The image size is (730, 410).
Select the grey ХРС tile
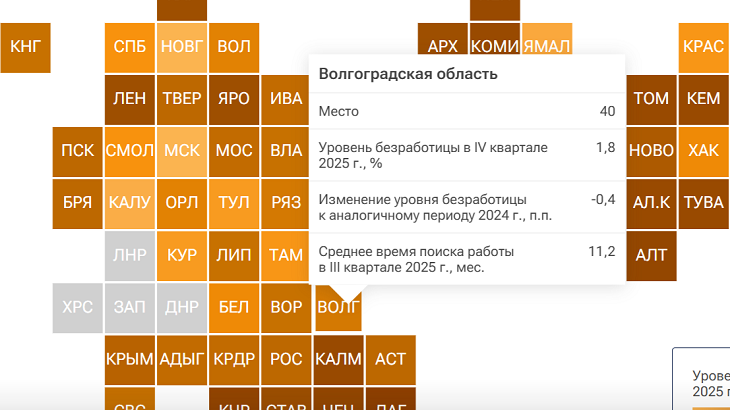pos(77,307)
